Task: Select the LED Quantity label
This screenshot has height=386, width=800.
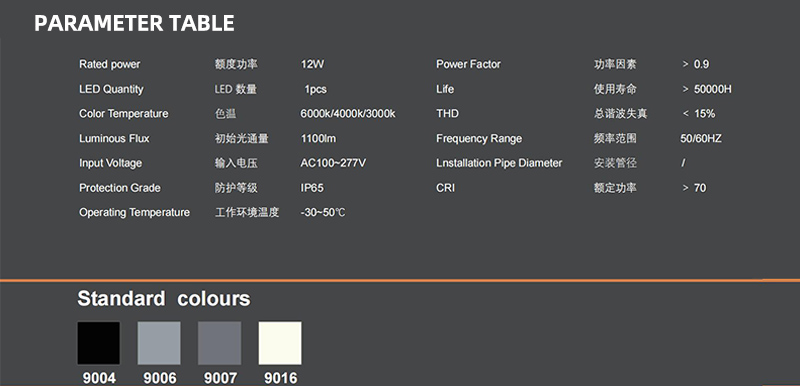Action: click(111, 89)
